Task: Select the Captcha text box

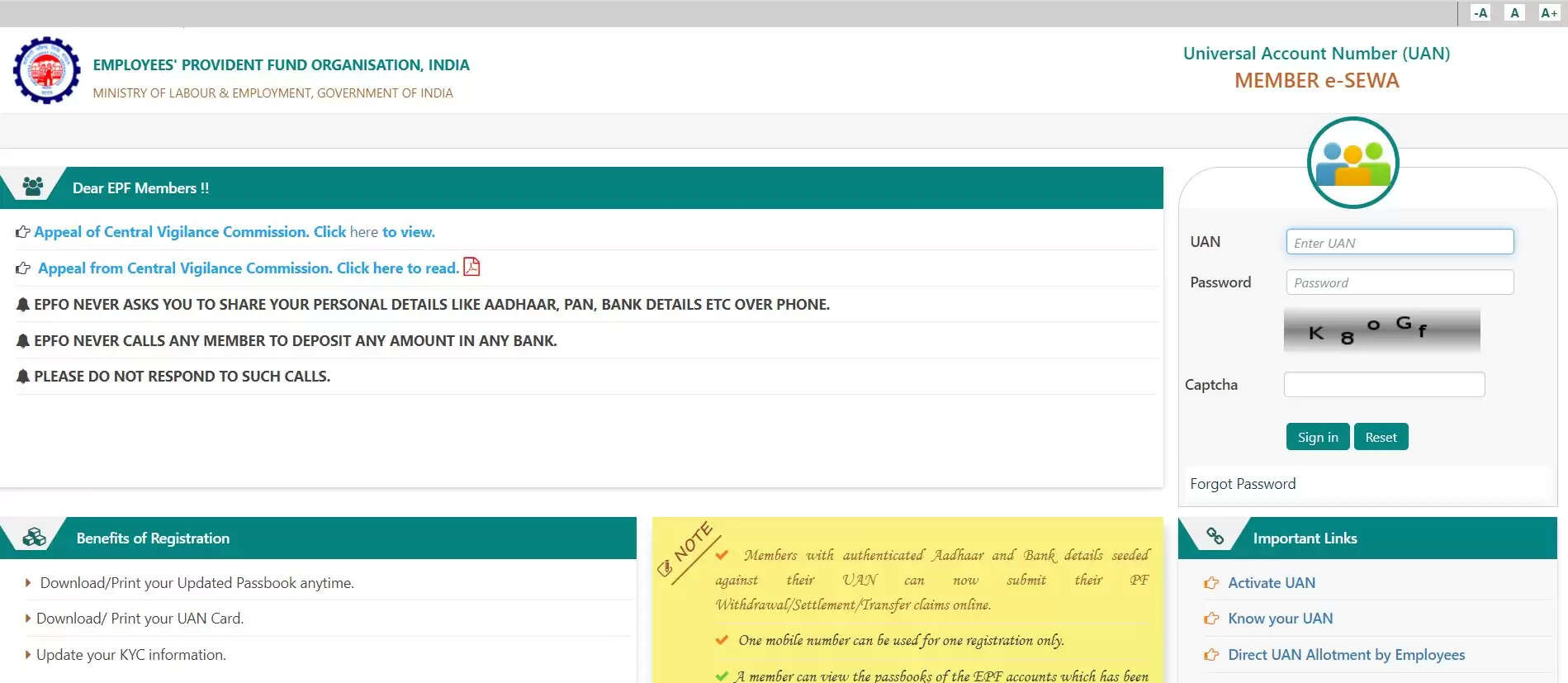Action: click(1384, 385)
